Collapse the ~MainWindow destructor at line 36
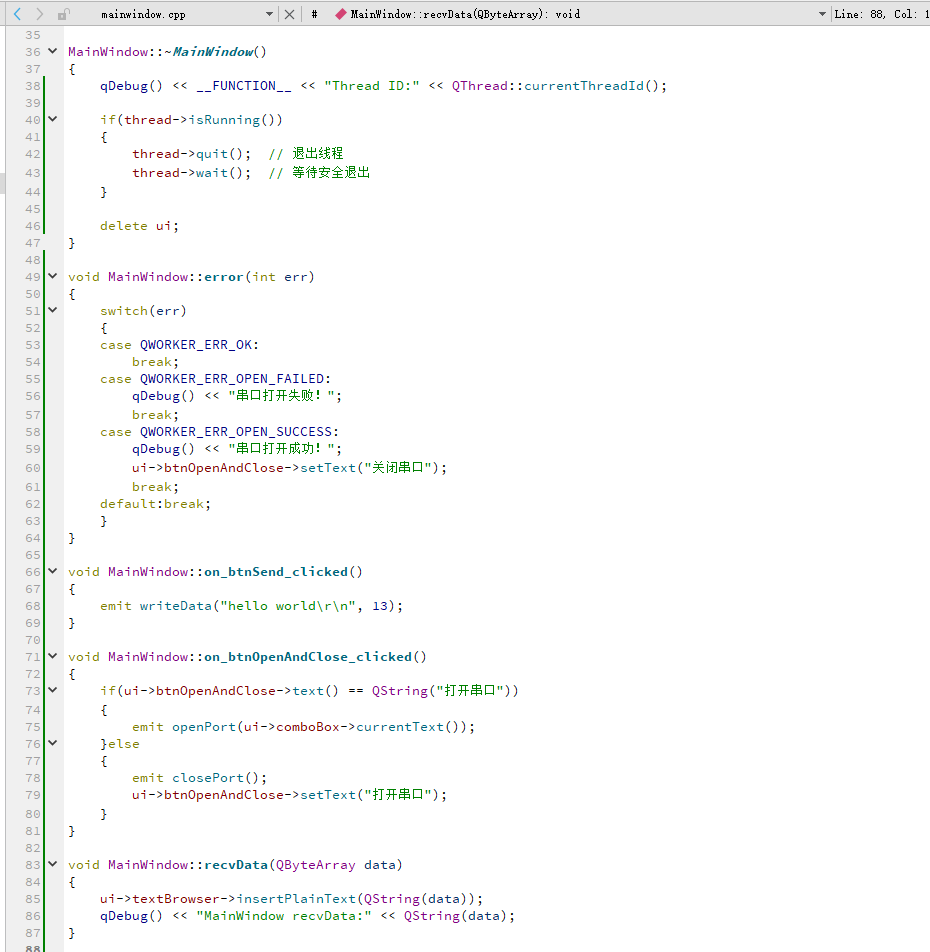 pos(53,52)
